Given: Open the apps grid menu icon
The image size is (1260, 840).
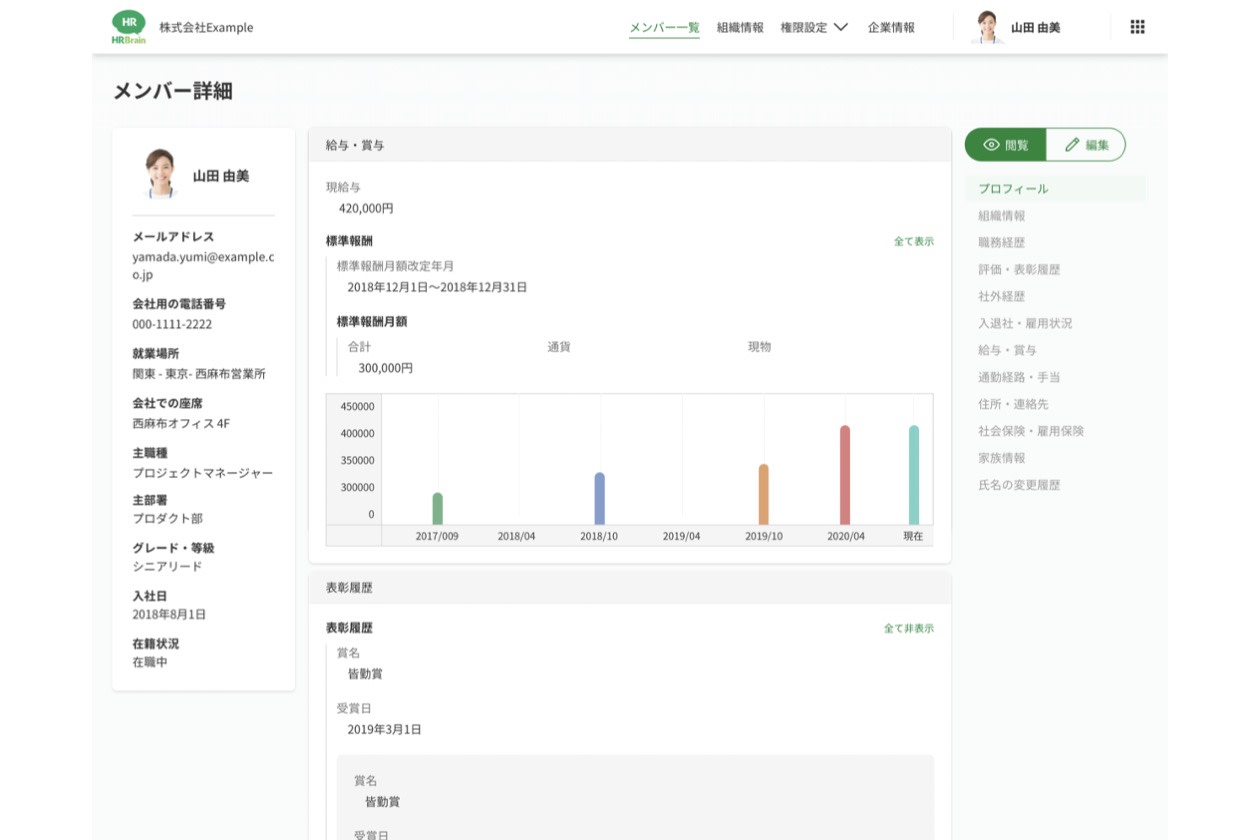Looking at the screenshot, I should click(1137, 27).
